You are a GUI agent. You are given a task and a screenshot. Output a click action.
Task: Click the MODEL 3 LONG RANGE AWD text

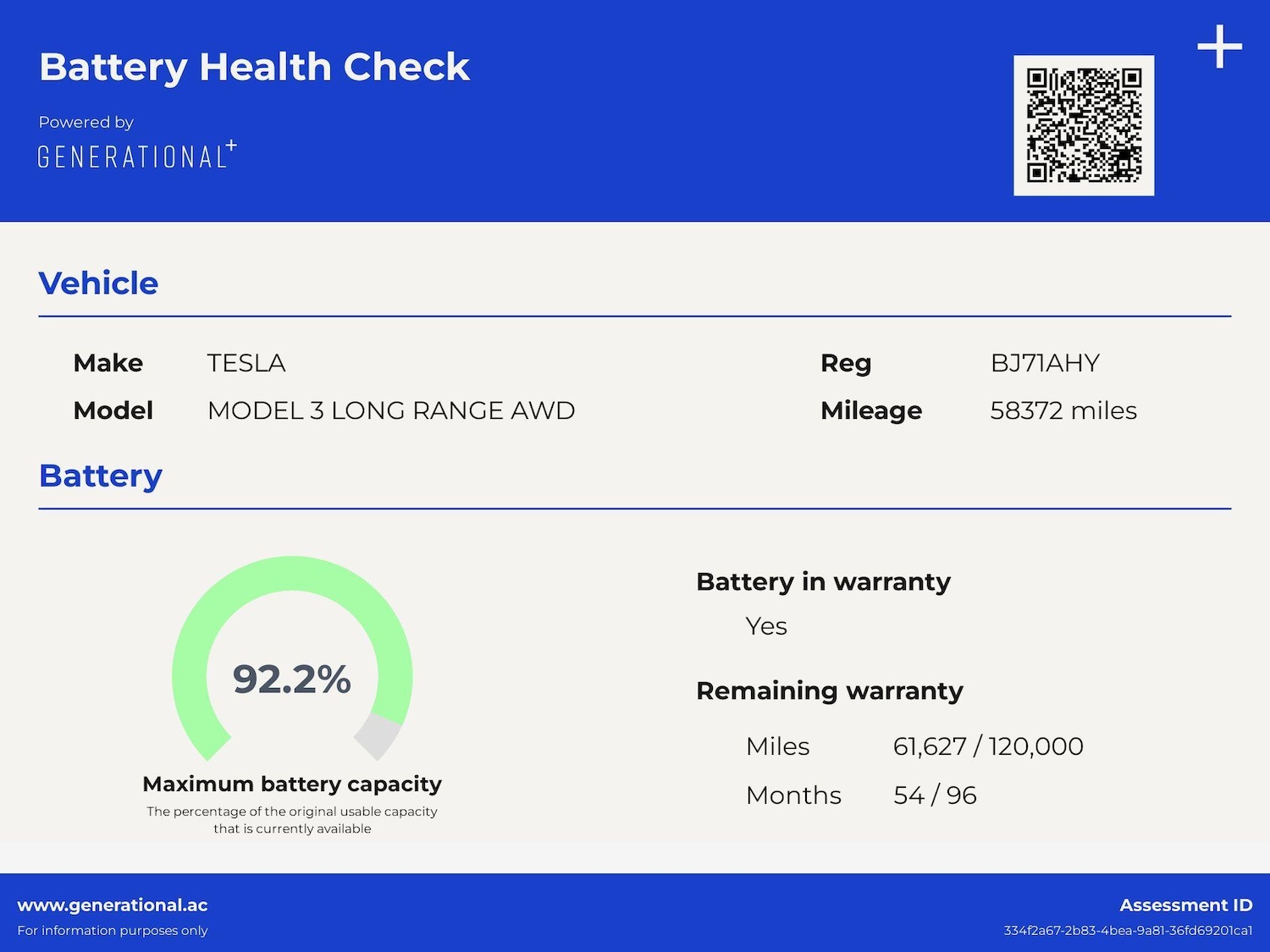(391, 410)
